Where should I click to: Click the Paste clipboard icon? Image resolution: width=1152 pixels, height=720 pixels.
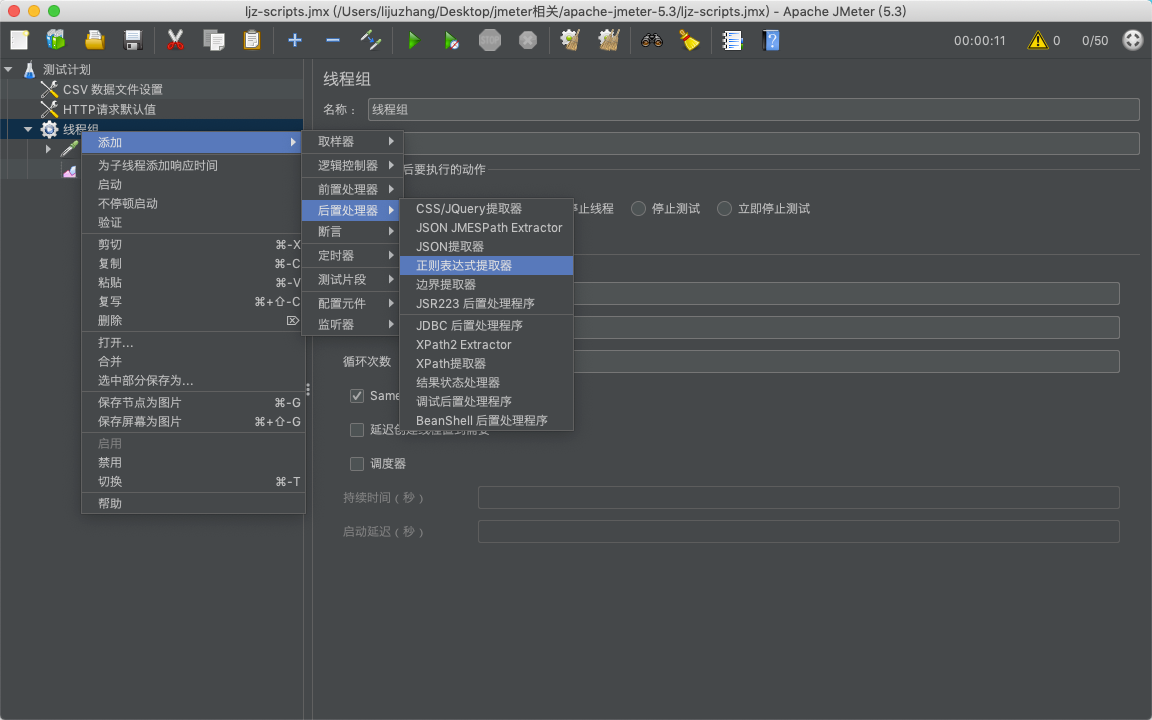coord(252,40)
